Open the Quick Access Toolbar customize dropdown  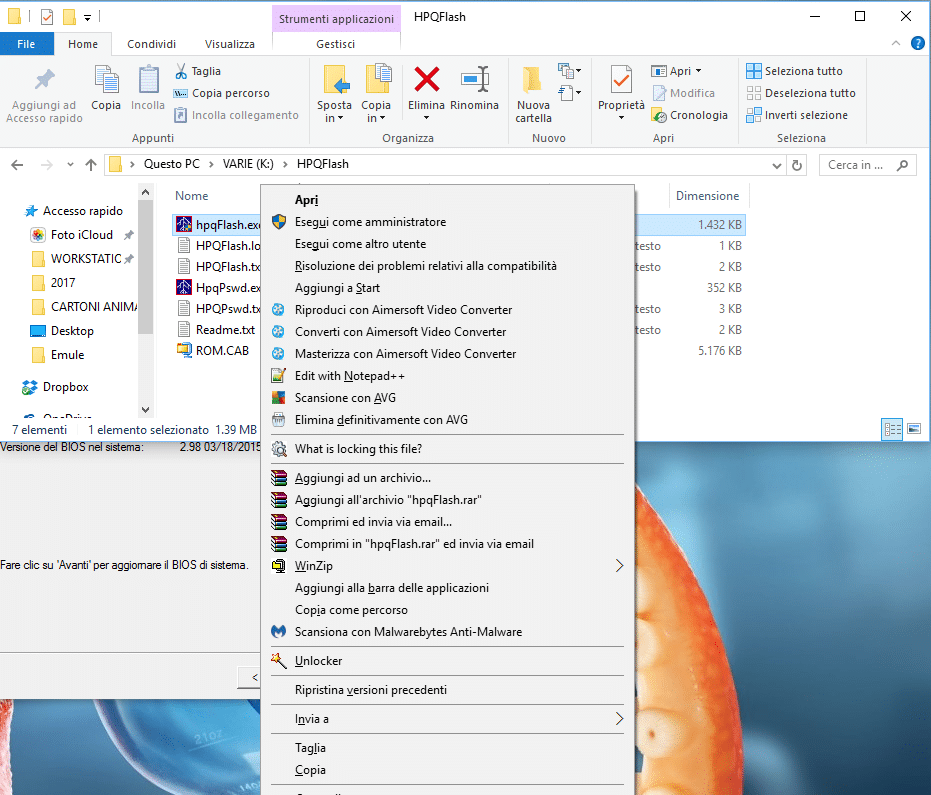tap(87, 18)
